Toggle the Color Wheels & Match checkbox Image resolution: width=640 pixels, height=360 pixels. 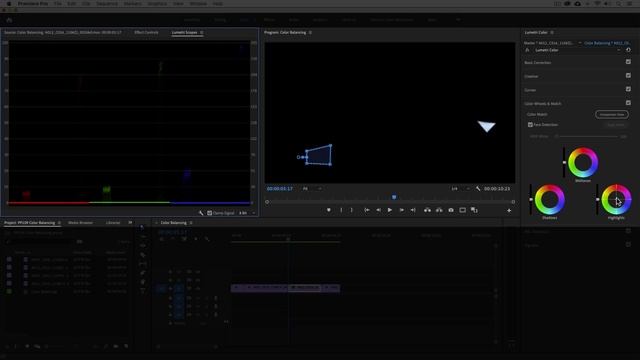pos(628,103)
